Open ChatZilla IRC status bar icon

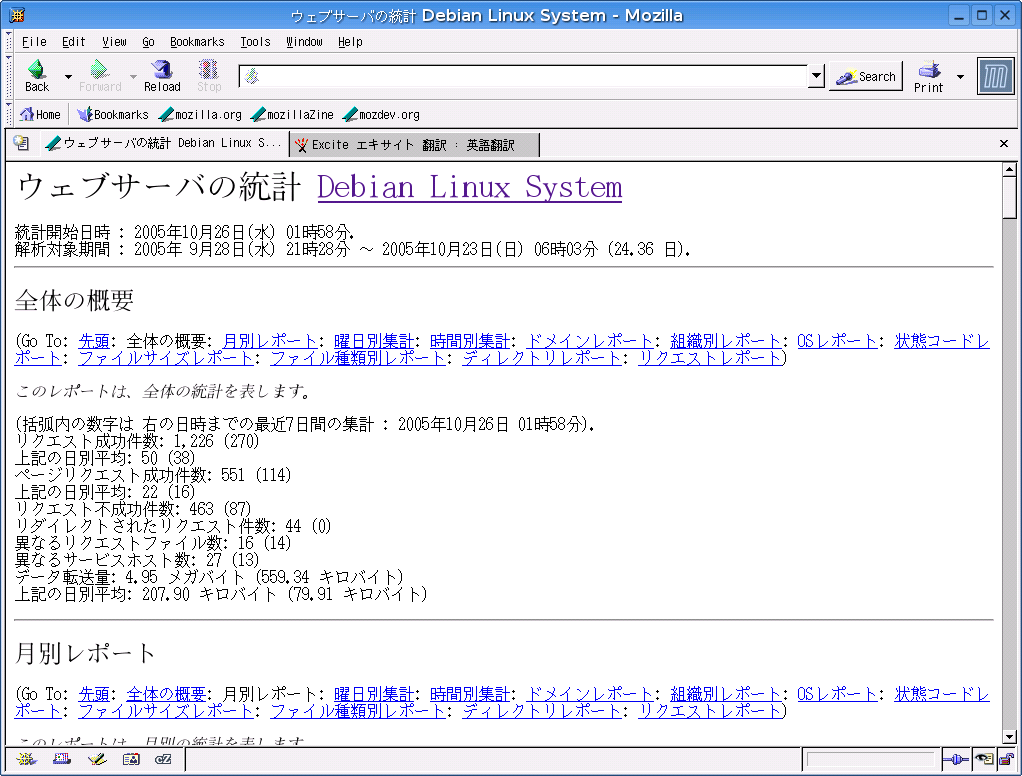(163, 759)
